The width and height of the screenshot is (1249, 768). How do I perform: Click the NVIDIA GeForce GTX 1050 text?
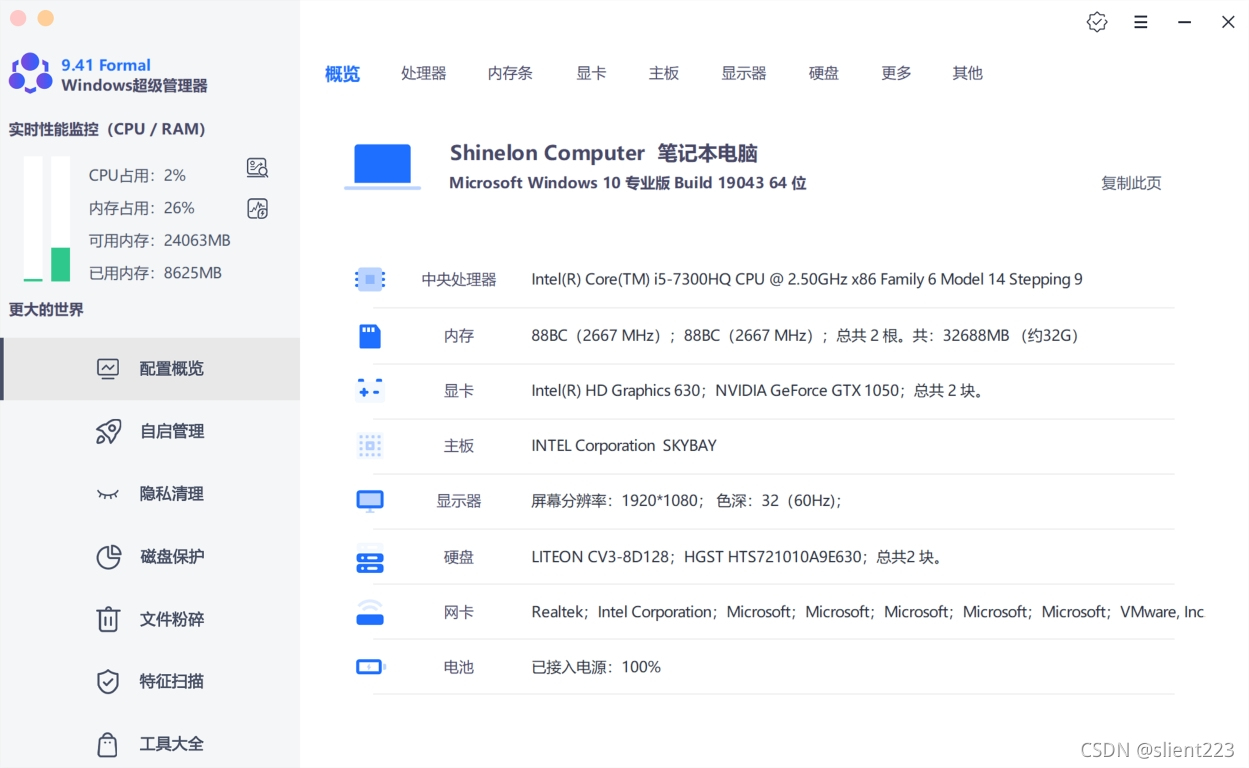pos(807,391)
